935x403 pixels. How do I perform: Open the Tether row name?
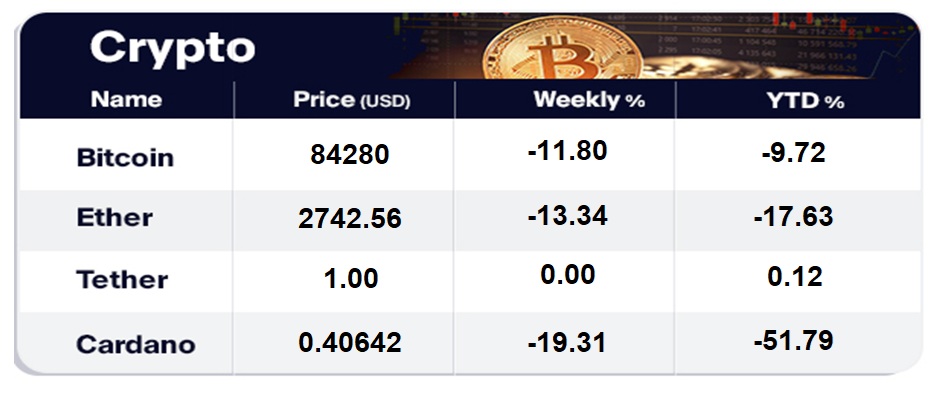122,280
